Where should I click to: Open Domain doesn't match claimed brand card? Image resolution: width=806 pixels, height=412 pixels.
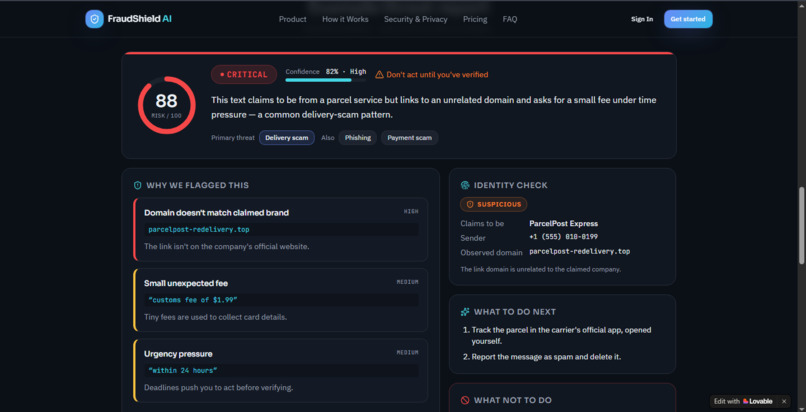[281, 230]
